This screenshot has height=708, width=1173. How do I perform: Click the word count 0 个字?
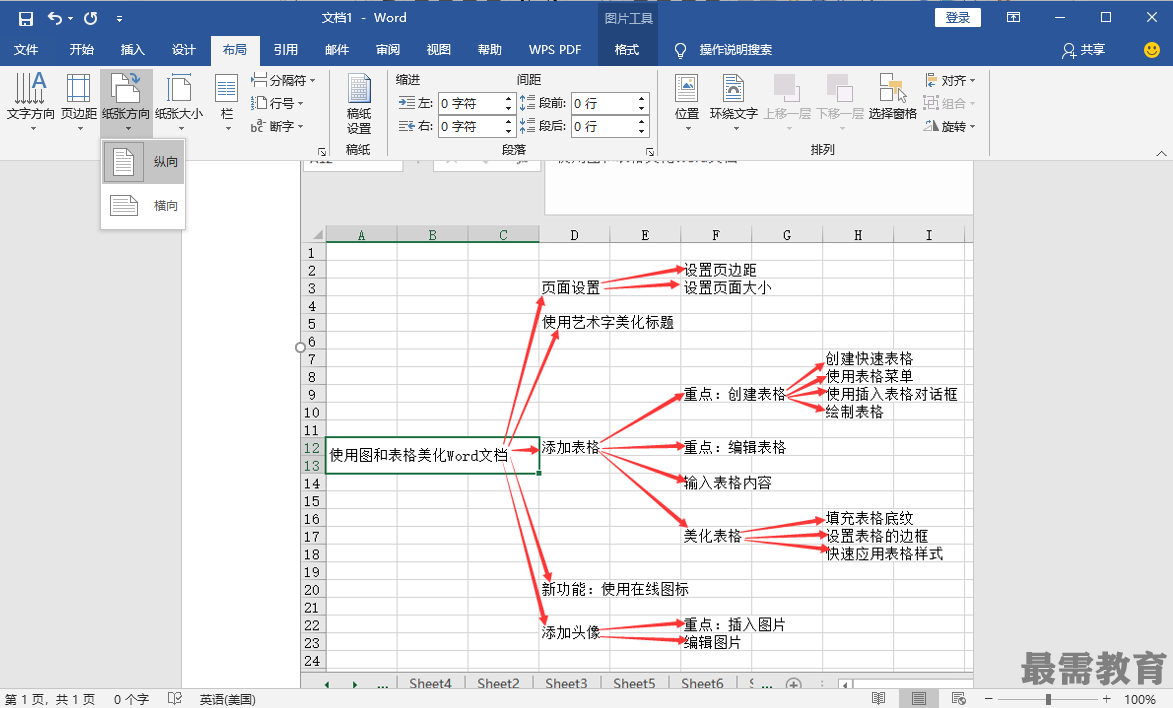tap(131, 700)
